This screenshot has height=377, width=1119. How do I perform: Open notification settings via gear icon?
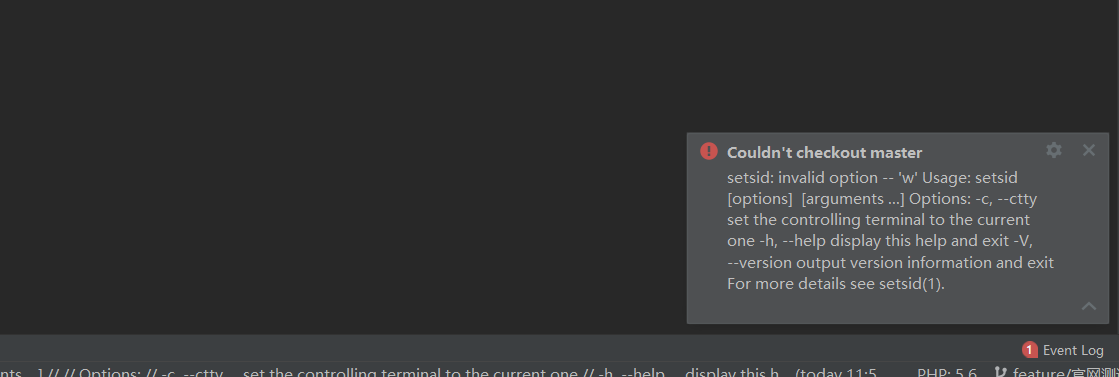coord(1053,150)
